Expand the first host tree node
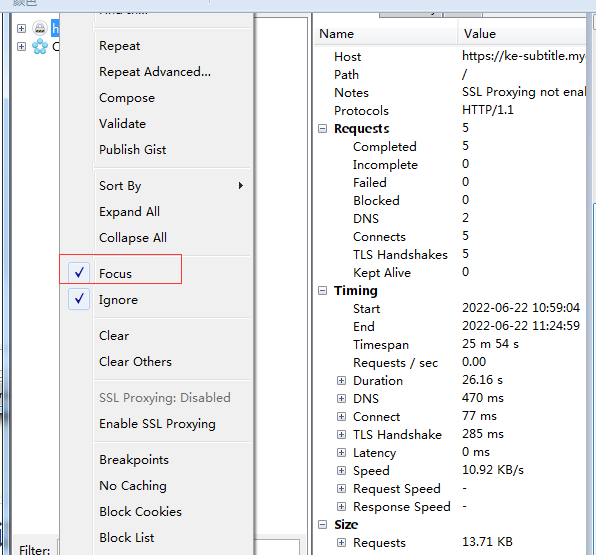Image resolution: width=596 pixels, height=555 pixels. (x=22, y=29)
